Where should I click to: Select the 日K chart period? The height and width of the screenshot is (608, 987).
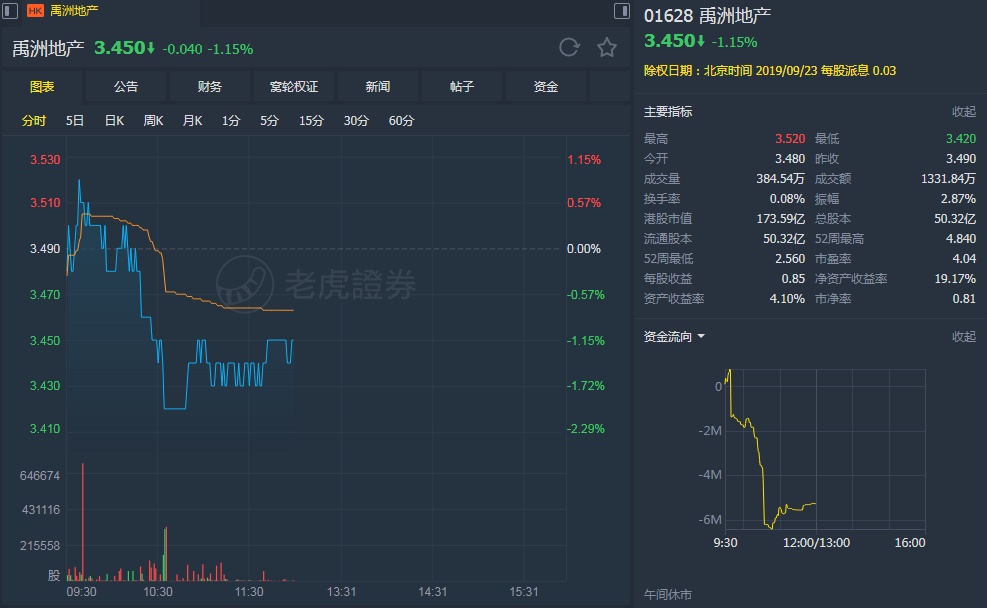(x=114, y=121)
